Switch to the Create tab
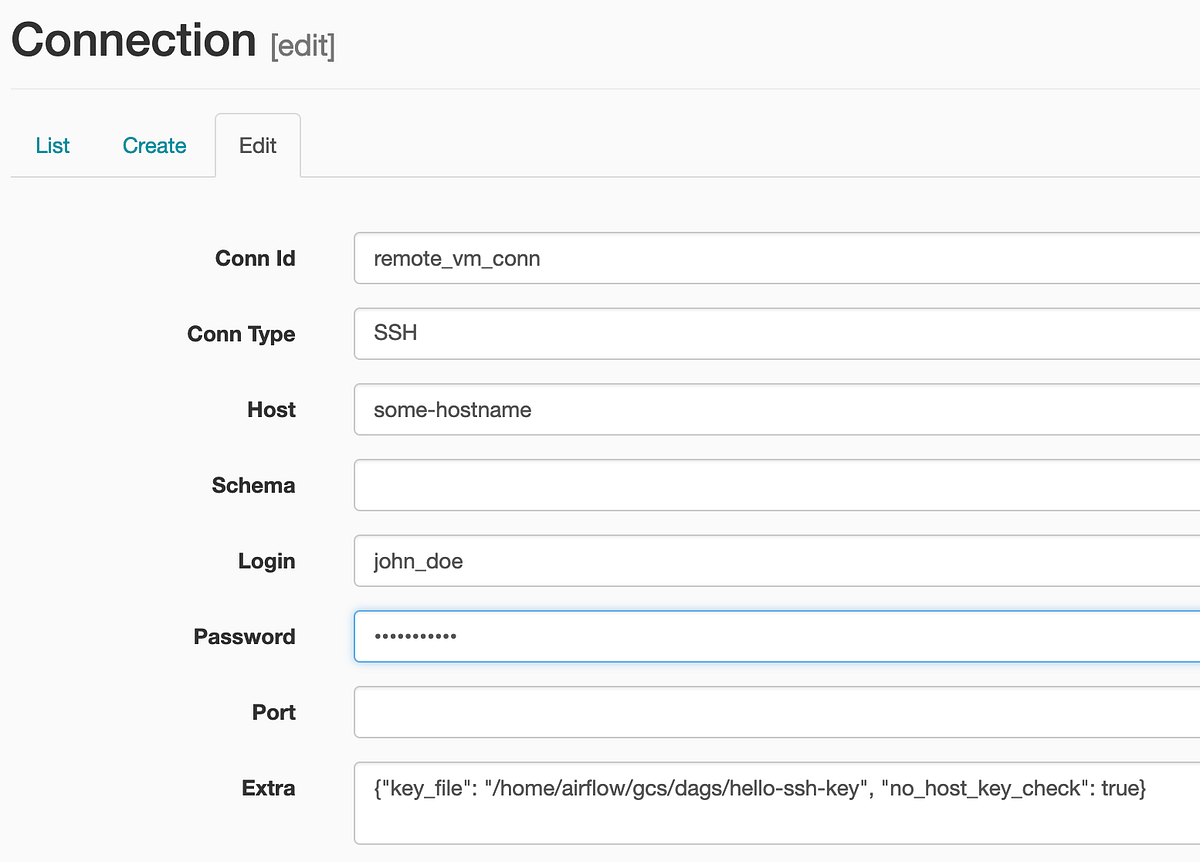The image size is (1200, 862). [154, 145]
